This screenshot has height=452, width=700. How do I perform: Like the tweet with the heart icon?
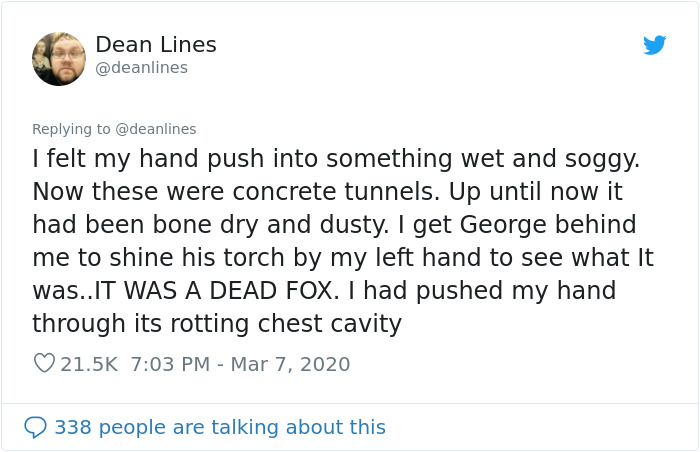pyautogui.click(x=44, y=364)
